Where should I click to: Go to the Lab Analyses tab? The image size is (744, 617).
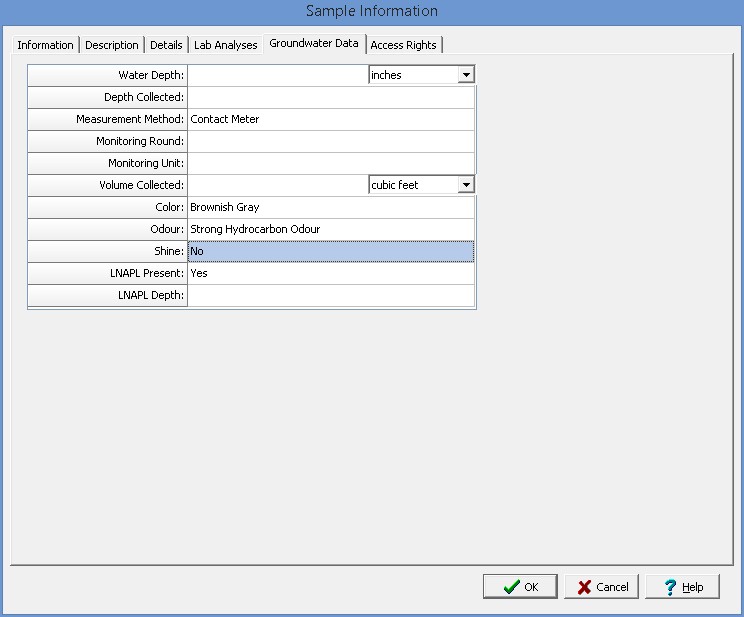pyautogui.click(x=225, y=45)
